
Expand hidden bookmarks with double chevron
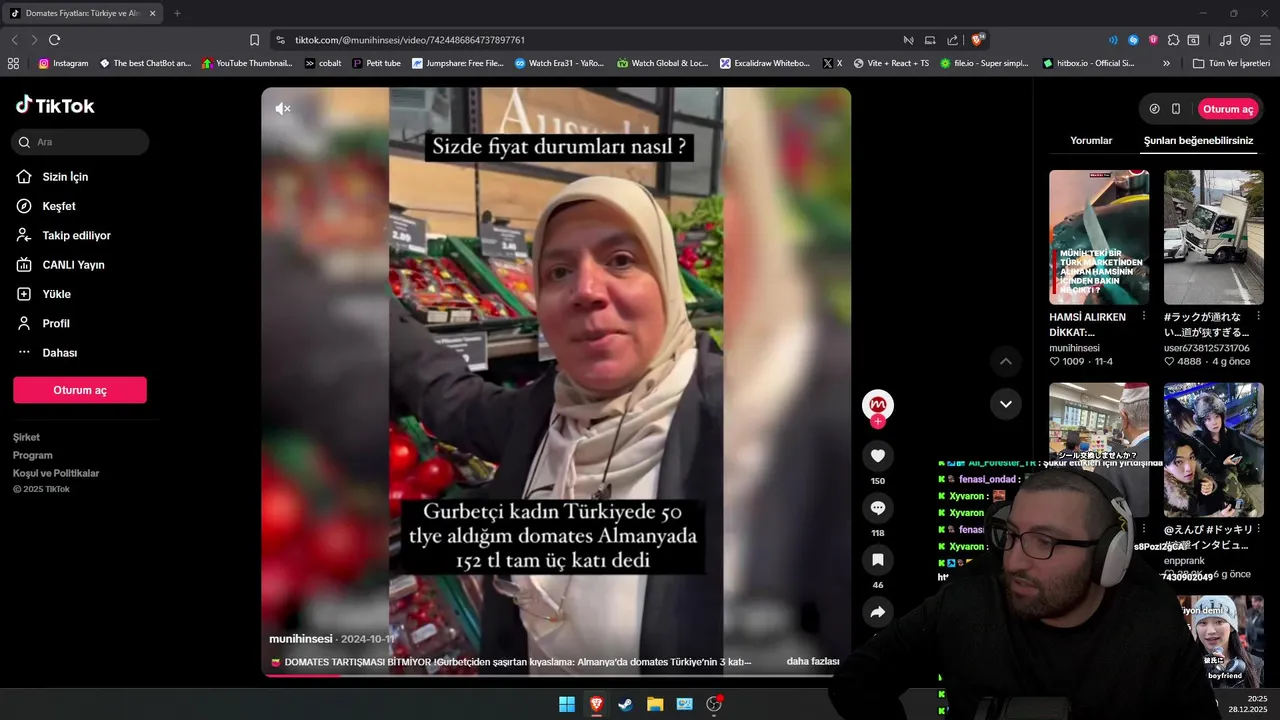(1166, 63)
